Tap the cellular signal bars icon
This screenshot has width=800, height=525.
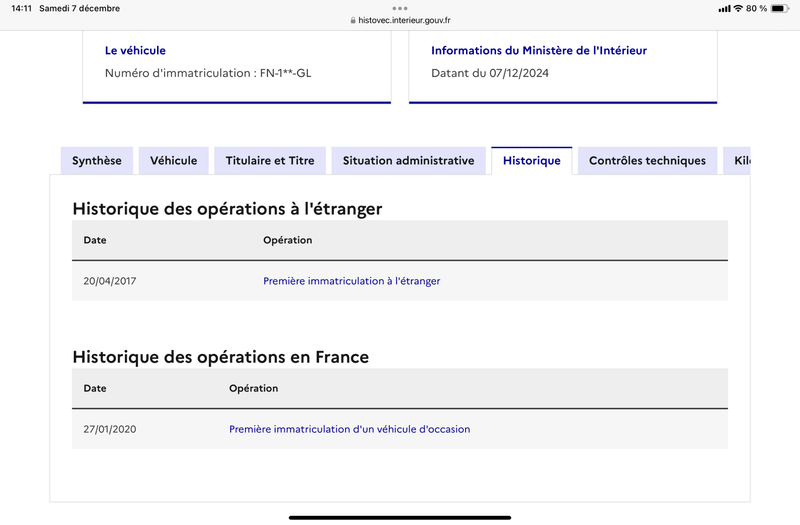tap(724, 9)
